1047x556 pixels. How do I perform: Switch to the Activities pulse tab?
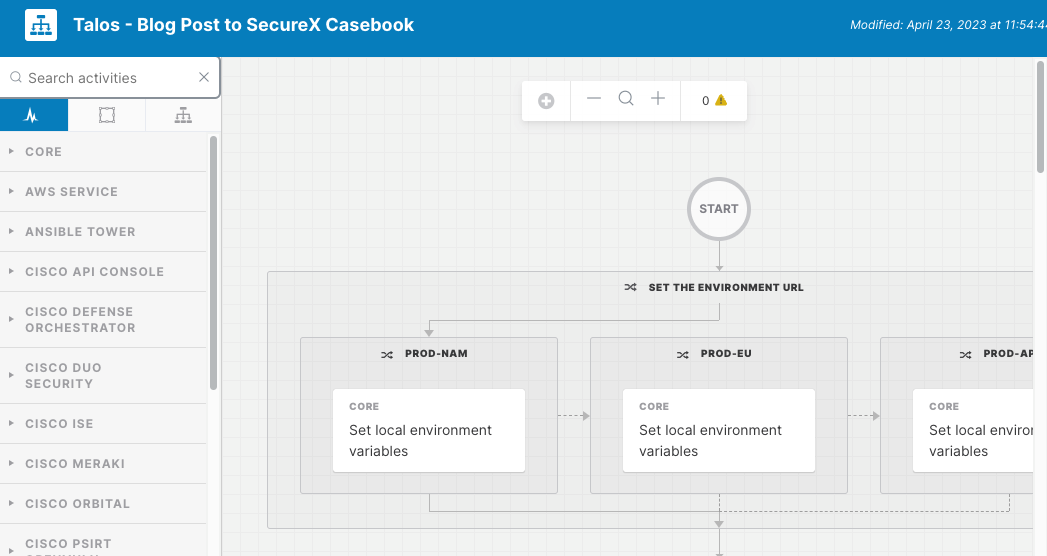click(34, 115)
